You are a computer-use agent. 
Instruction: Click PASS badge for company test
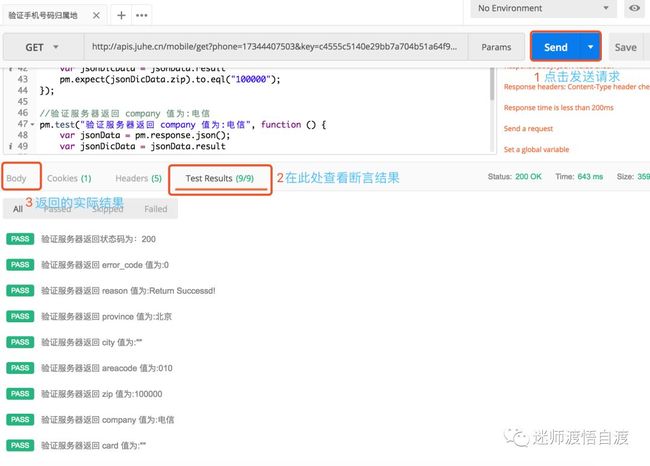coord(20,420)
